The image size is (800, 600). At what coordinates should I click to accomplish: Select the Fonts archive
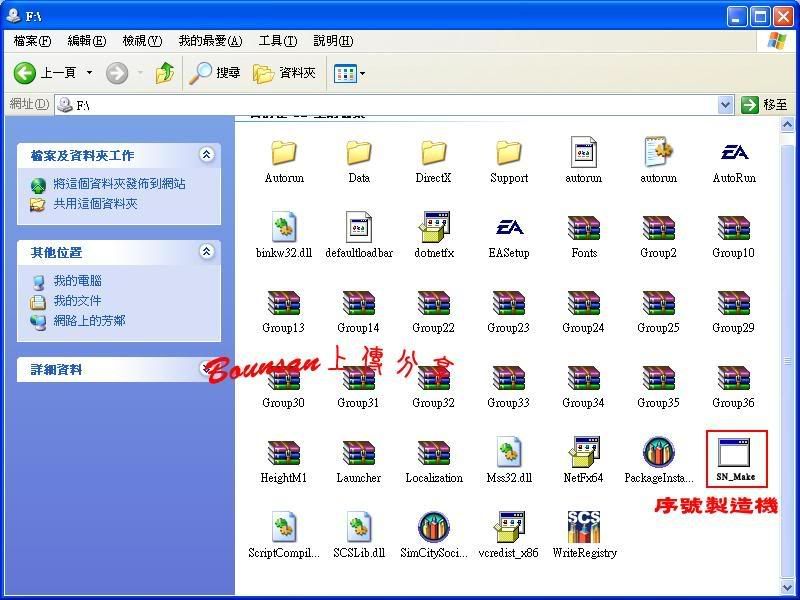click(584, 236)
